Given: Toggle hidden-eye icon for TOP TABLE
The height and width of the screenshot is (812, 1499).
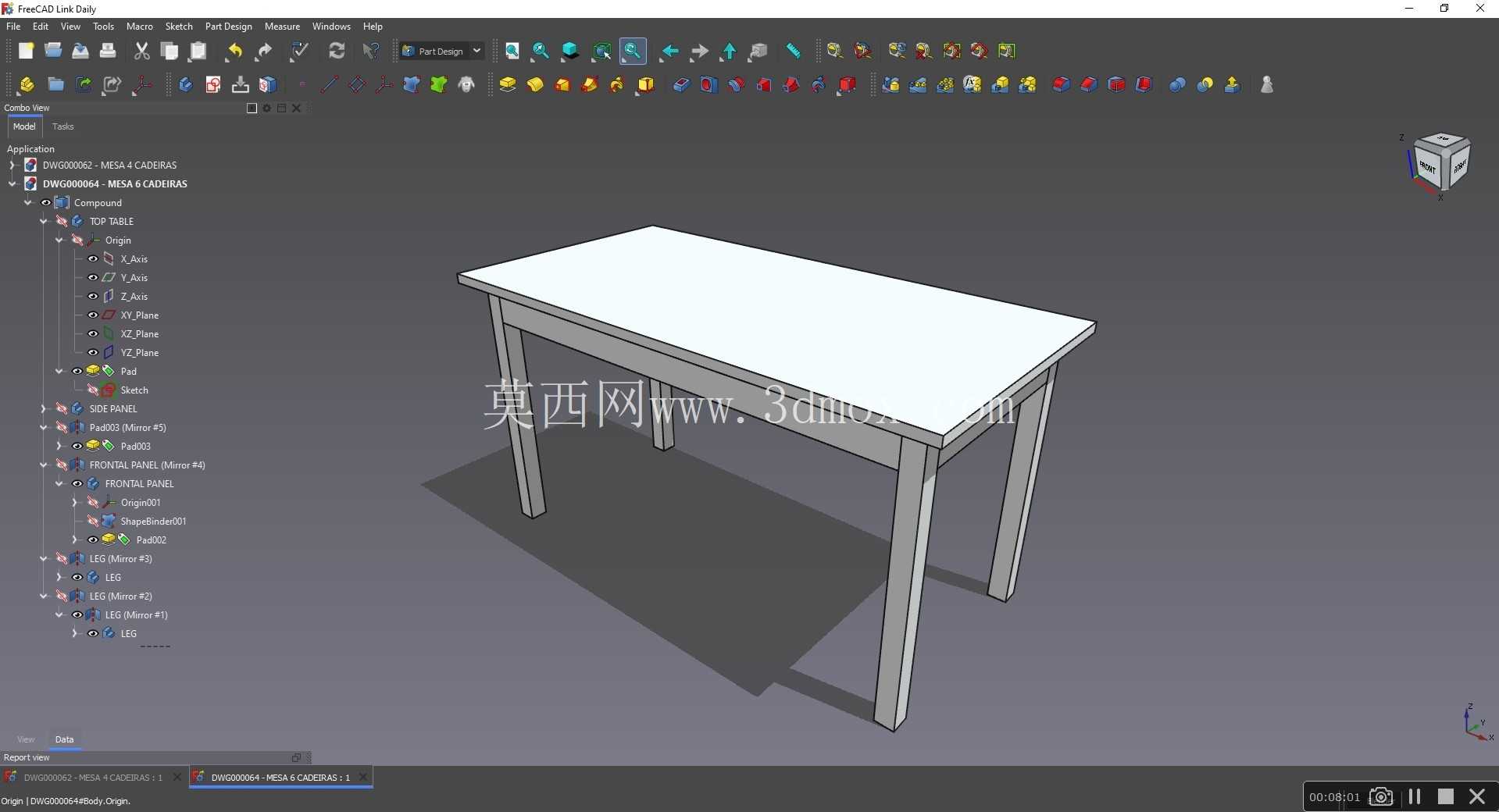Looking at the screenshot, I should [x=62, y=222].
